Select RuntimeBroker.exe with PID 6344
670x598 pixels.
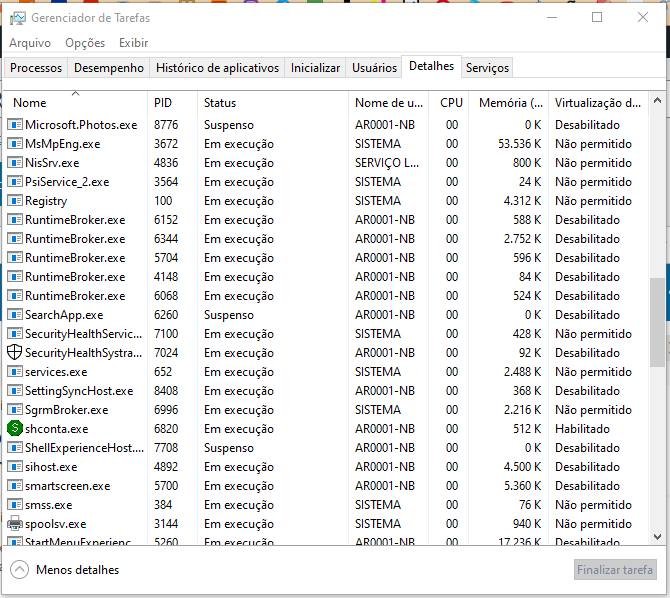[x=75, y=239]
